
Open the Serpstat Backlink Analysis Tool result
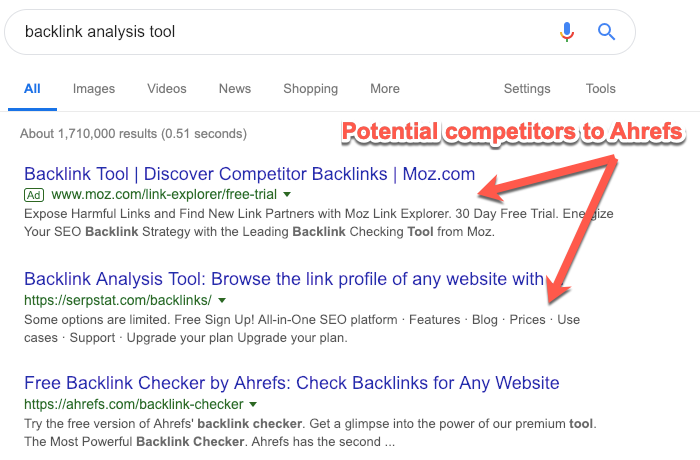click(x=283, y=279)
